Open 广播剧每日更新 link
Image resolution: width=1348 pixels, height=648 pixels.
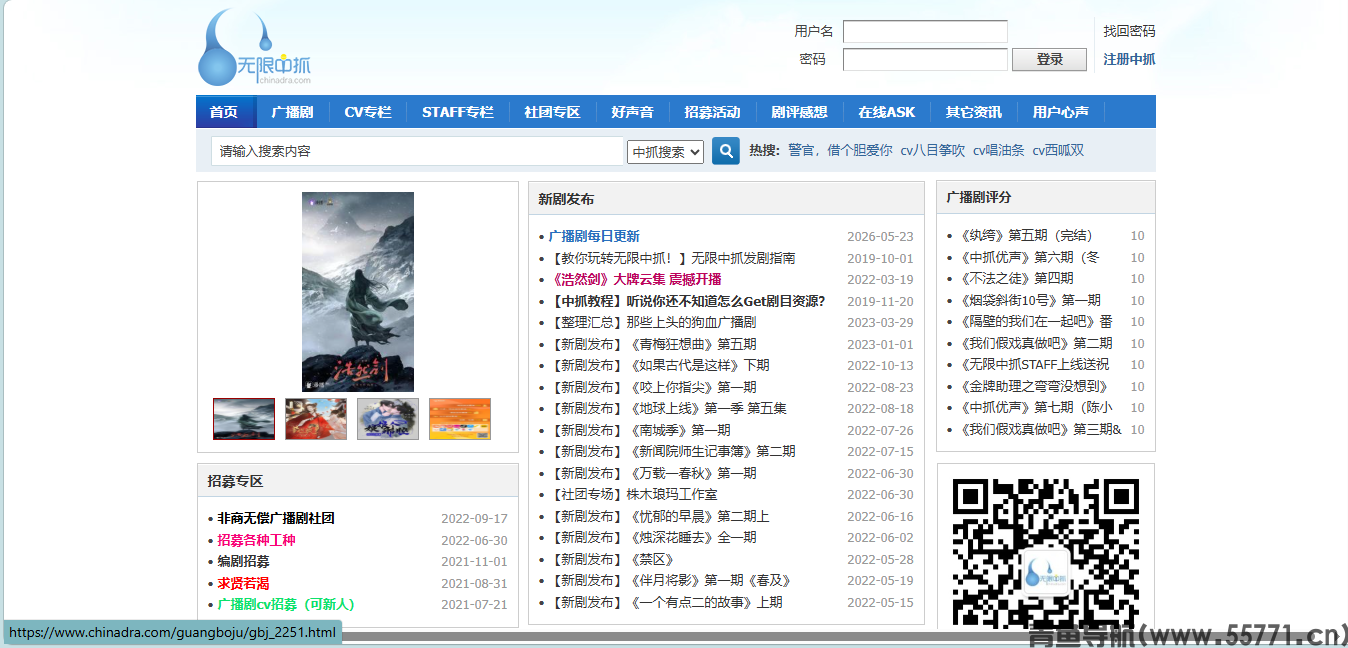(x=594, y=237)
